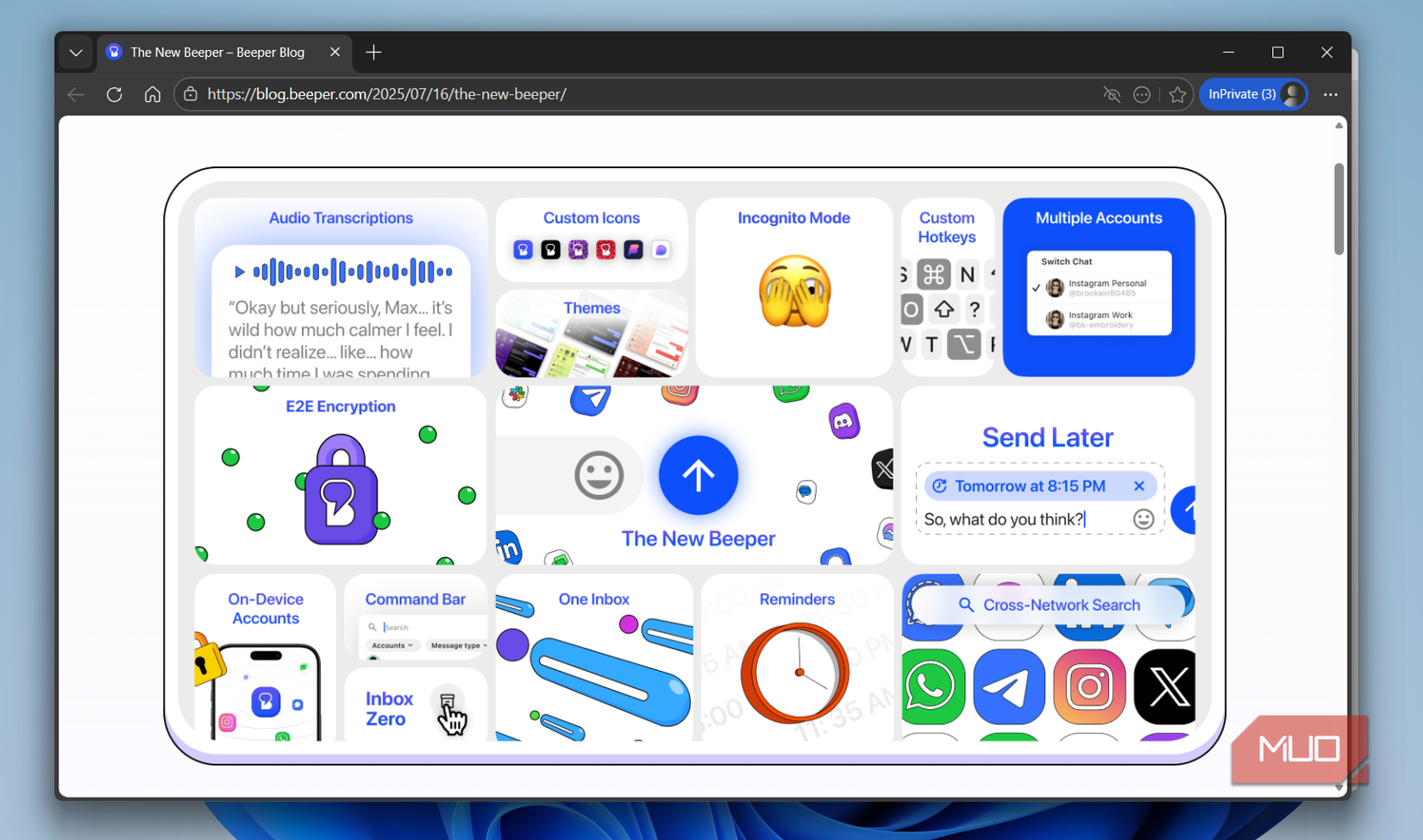Click the Command key in Custom Hotkeys

(x=933, y=274)
